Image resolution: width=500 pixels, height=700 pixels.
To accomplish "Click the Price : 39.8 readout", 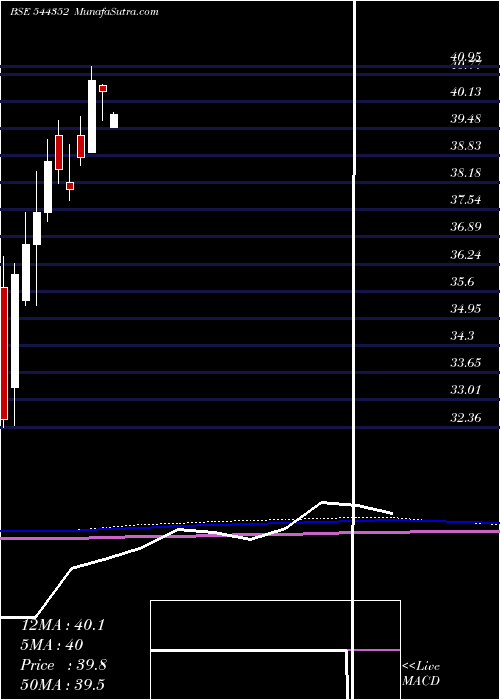I will click(x=63, y=665).
